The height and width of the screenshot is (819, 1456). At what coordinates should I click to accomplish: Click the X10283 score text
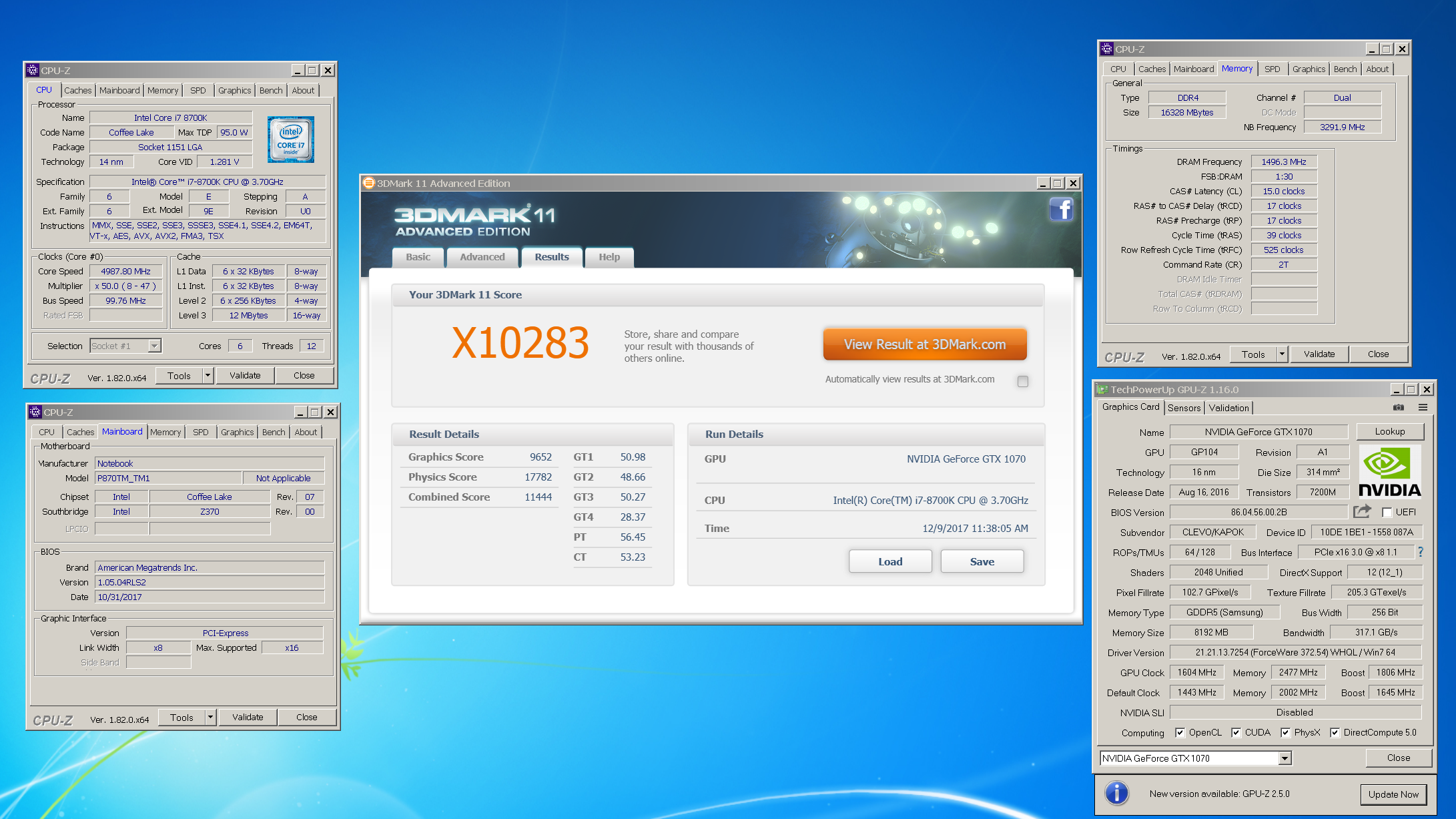coord(520,343)
